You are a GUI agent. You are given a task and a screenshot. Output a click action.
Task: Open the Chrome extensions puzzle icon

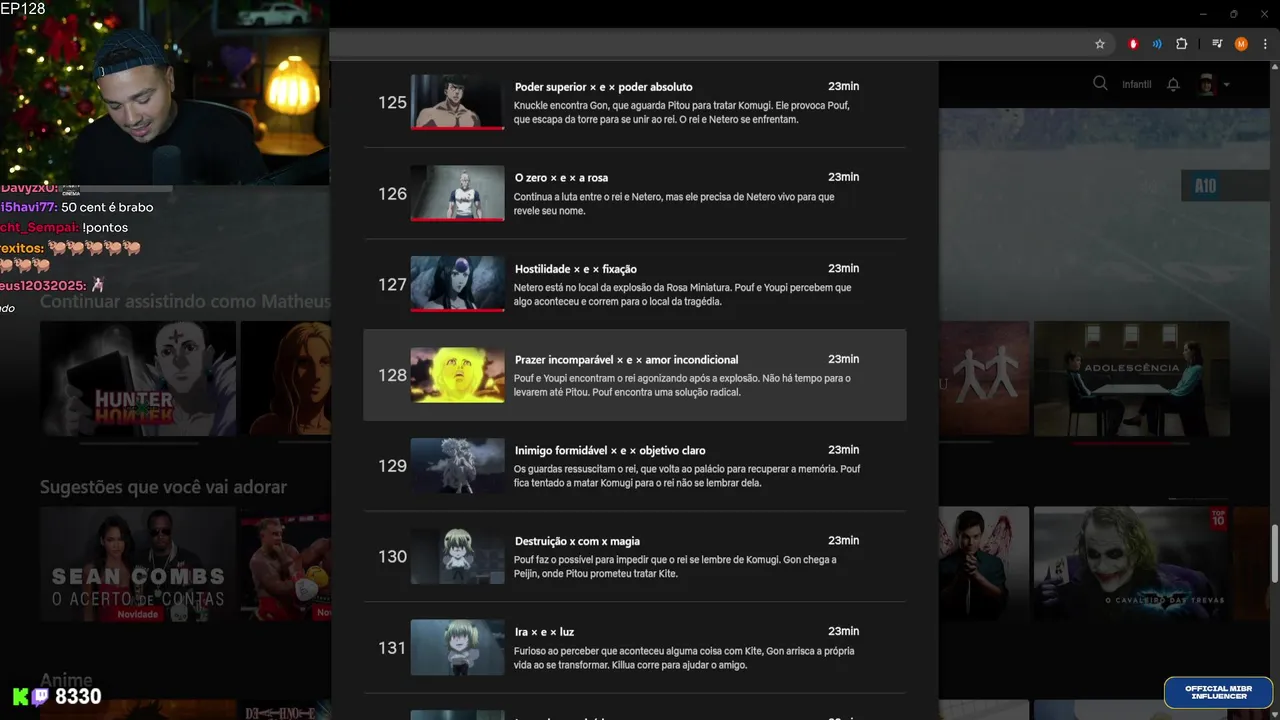point(1181,44)
